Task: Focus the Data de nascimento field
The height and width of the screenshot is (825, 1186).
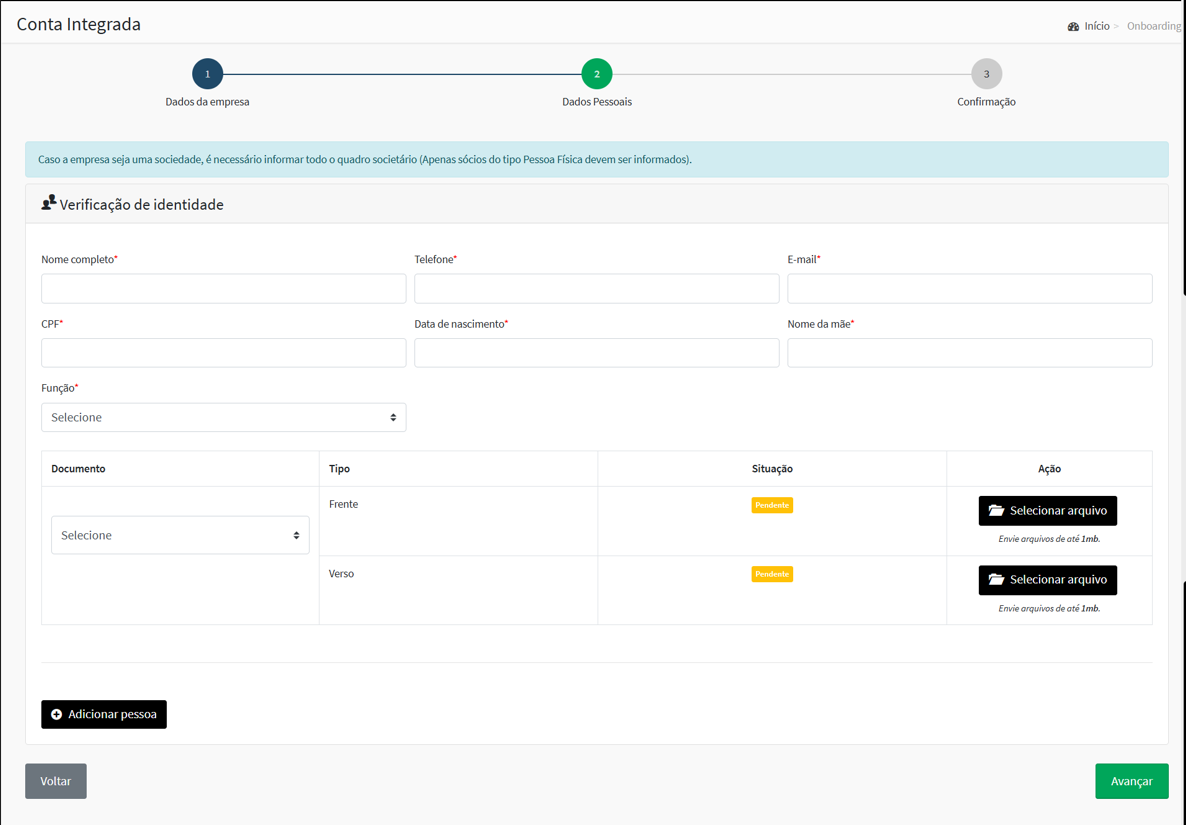Action: pos(596,353)
